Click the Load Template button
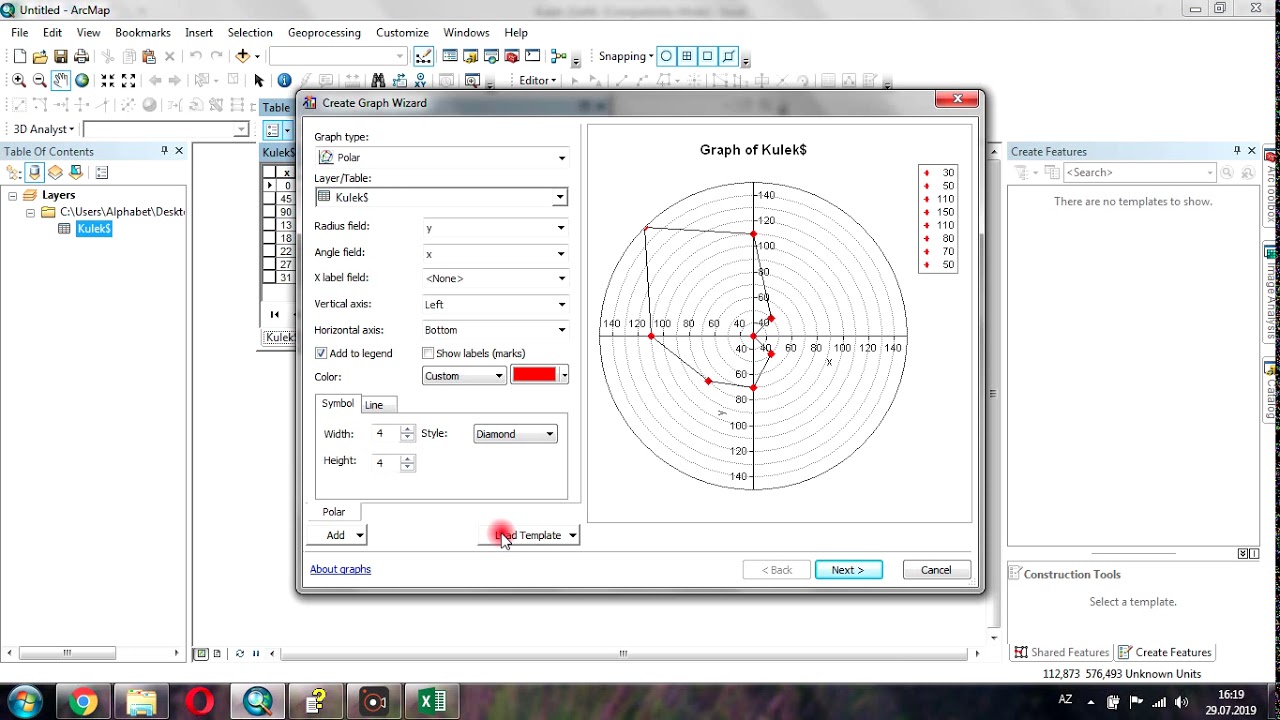Image resolution: width=1280 pixels, height=720 pixels. pos(529,535)
